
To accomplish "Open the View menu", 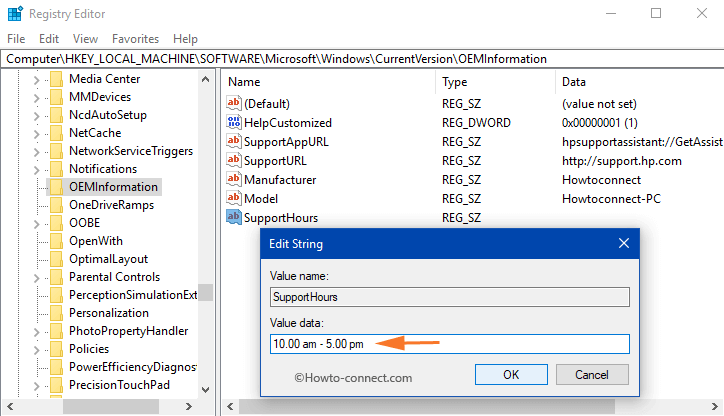I will coord(85,39).
